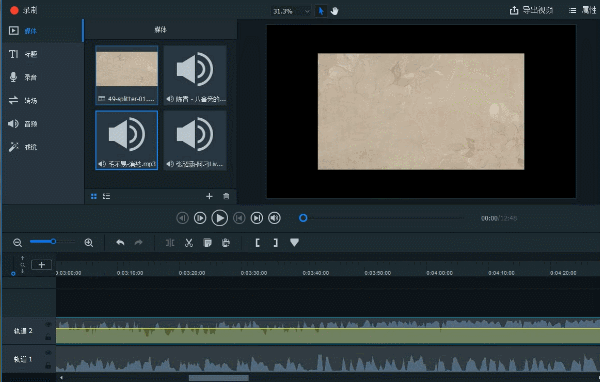Step back one frame
This screenshot has width=600, height=382.
click(x=183, y=218)
